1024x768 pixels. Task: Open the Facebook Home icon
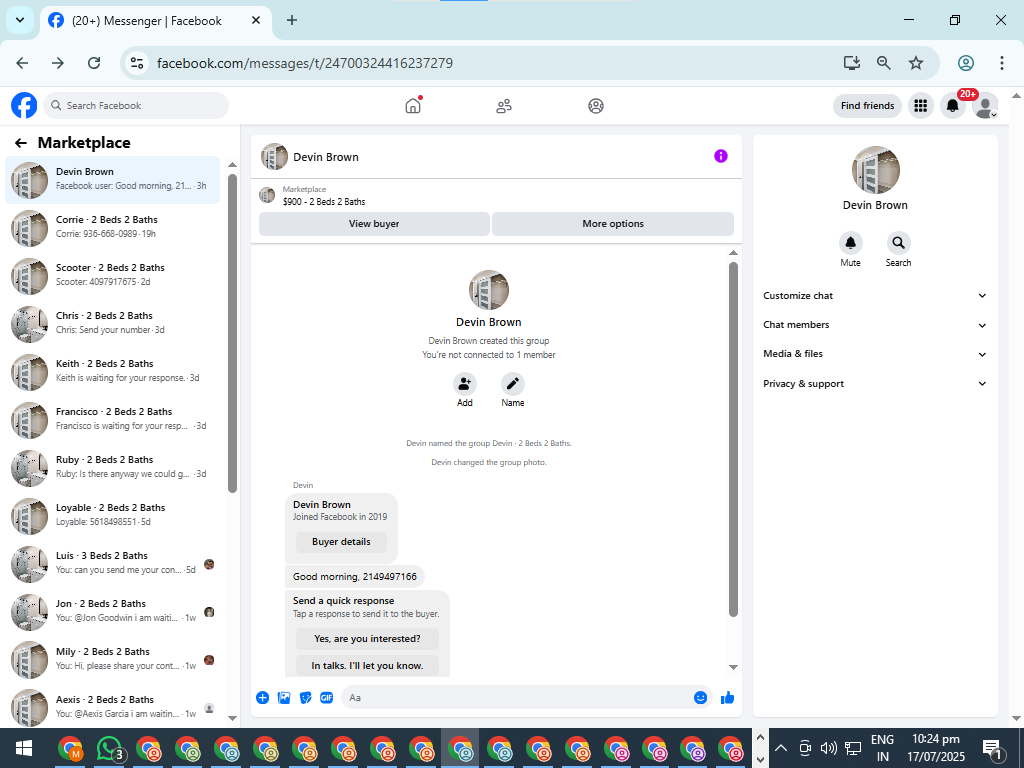(413, 106)
